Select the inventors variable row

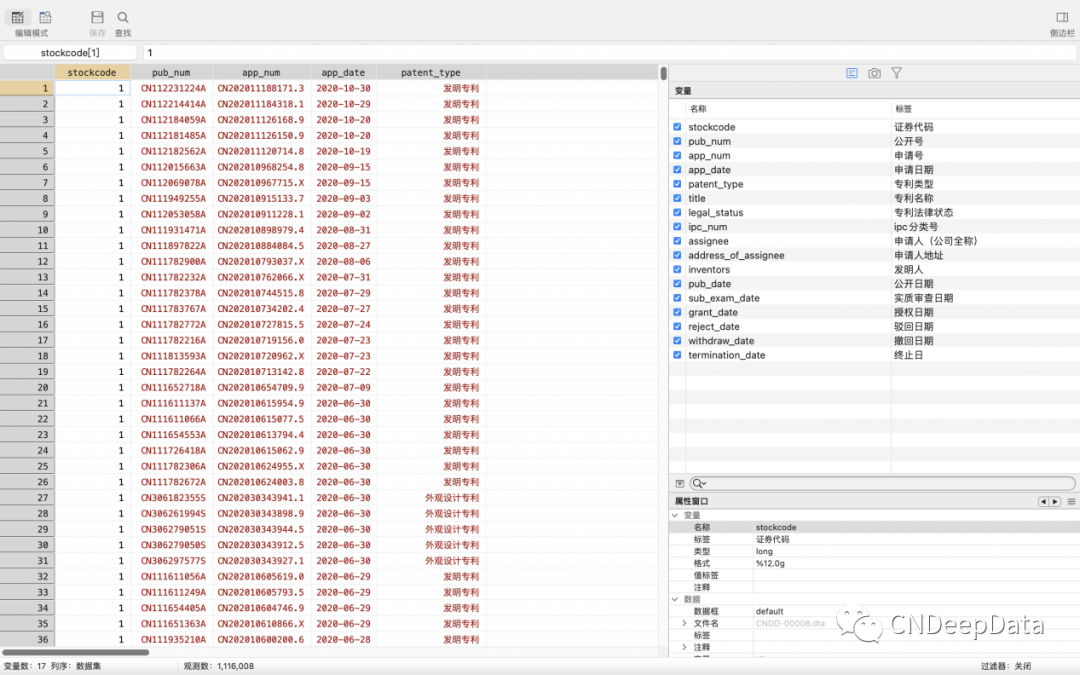click(x=875, y=269)
